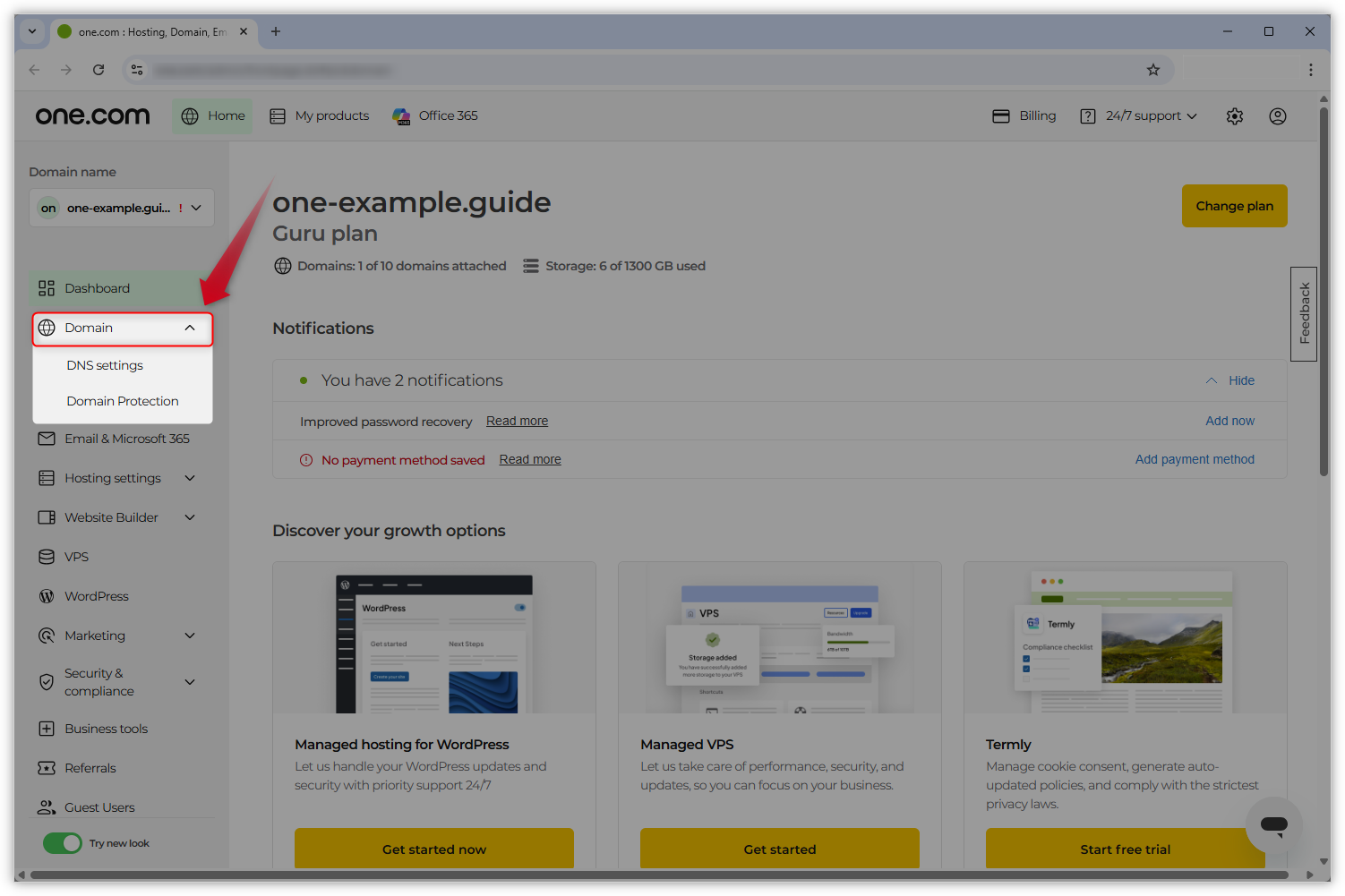Click the No payment method warning icon
Image resolution: width=1345 pixels, height=896 pixels.
tap(306, 460)
